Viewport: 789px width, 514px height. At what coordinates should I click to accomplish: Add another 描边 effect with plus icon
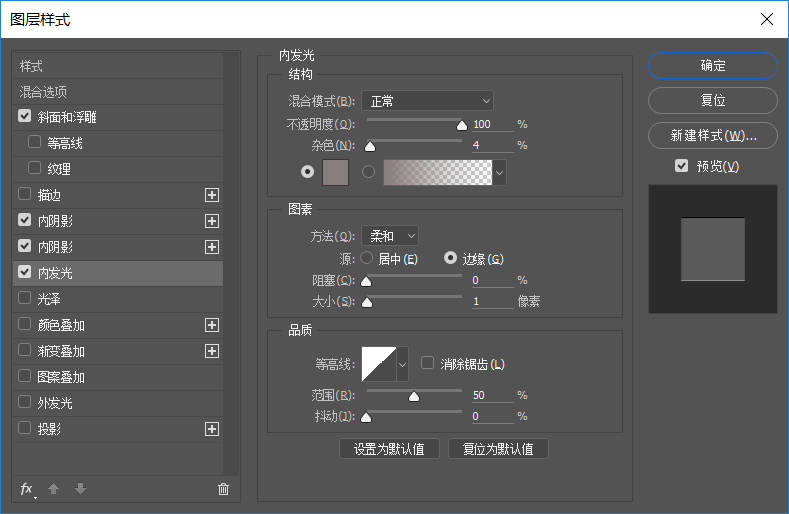coord(212,195)
